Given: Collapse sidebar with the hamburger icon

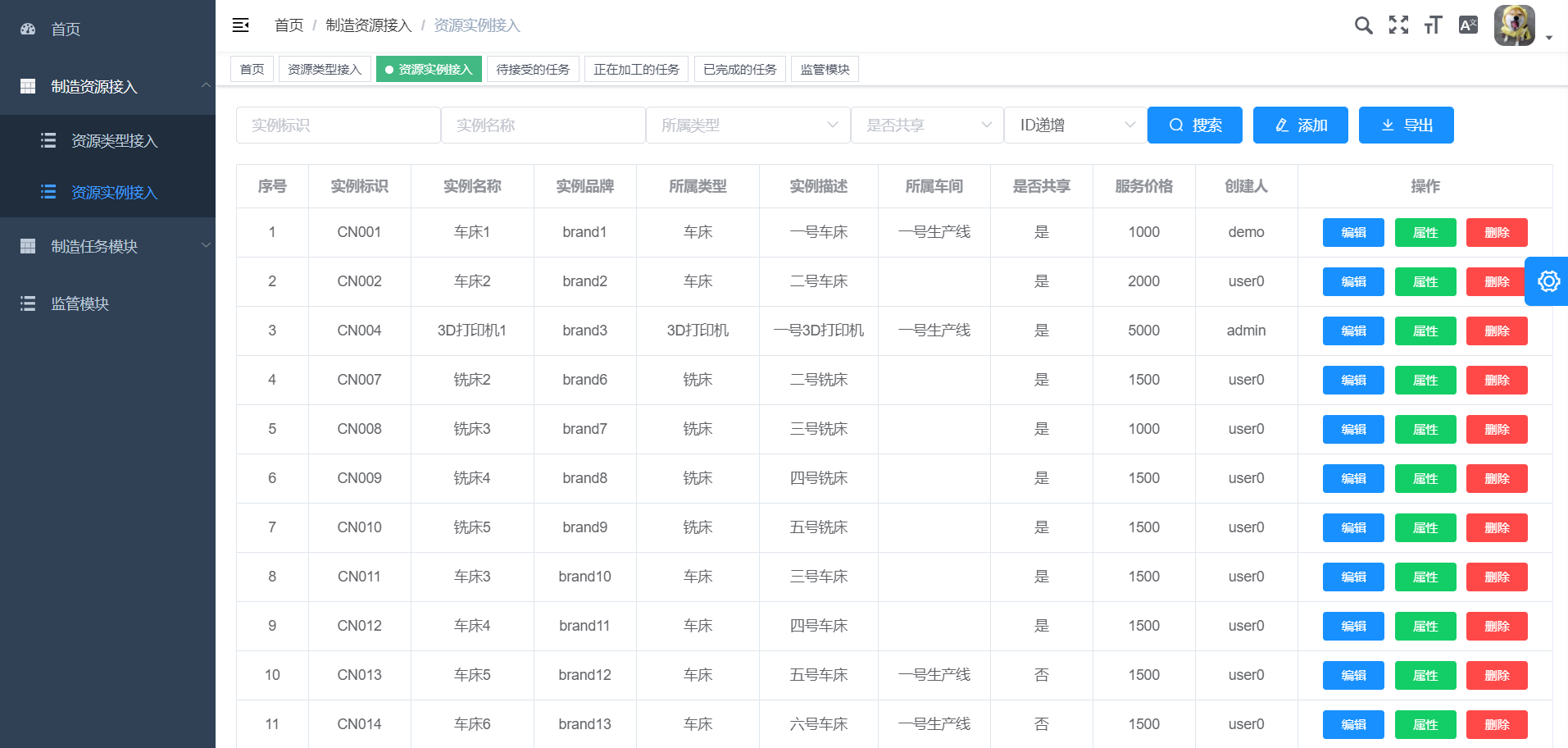Looking at the screenshot, I should point(241,25).
